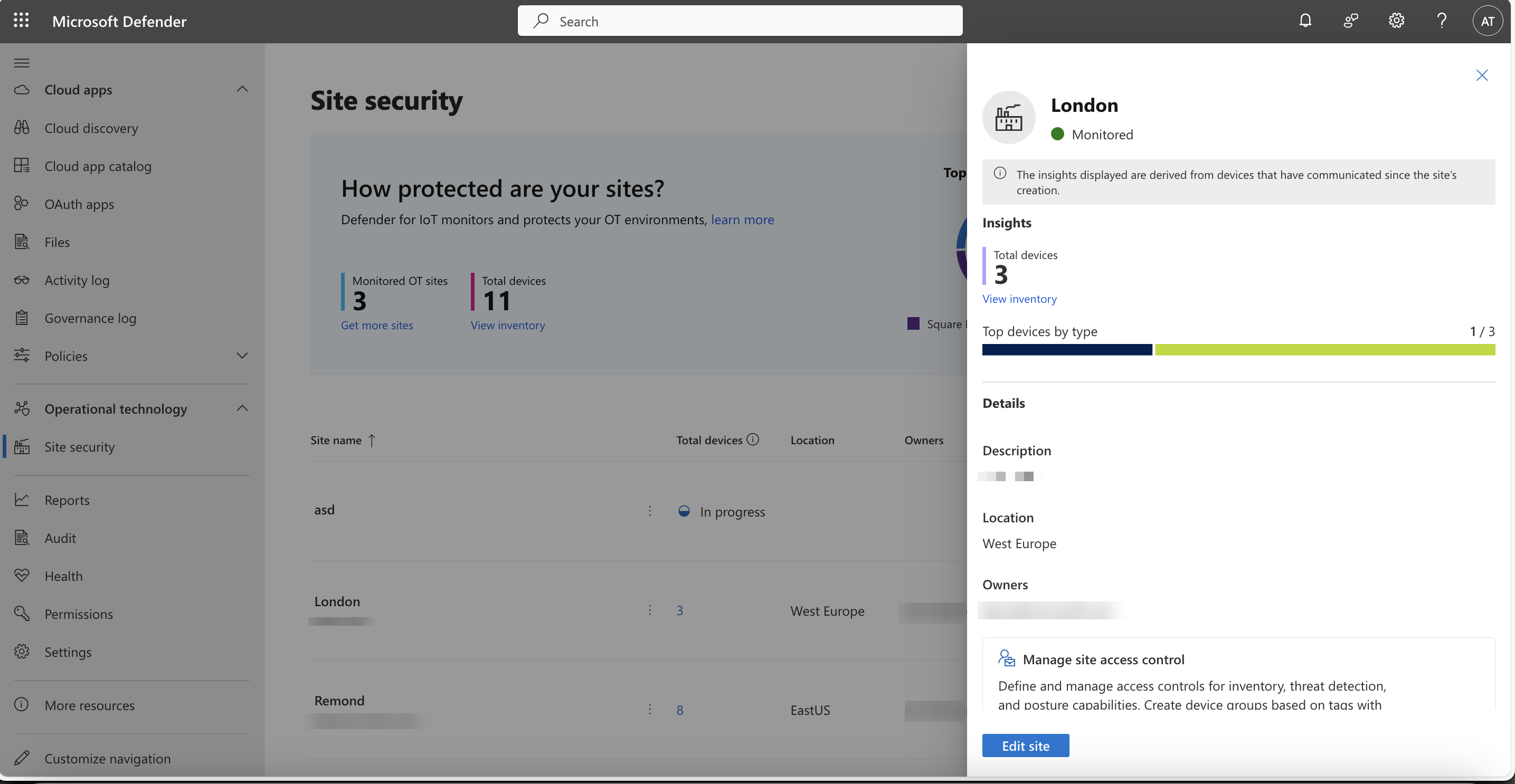
Task: Close the London details panel
Action: (1481, 75)
